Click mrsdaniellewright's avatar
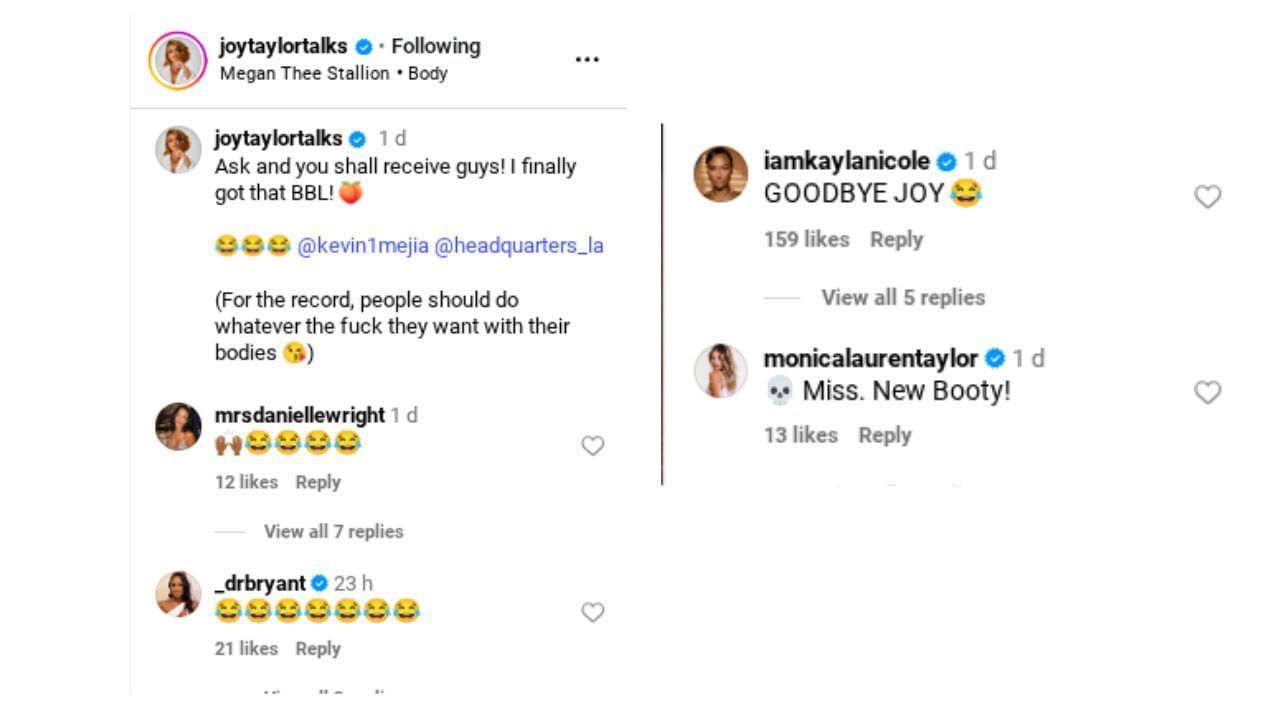Screen dimensions: 1280x720 click(178, 427)
